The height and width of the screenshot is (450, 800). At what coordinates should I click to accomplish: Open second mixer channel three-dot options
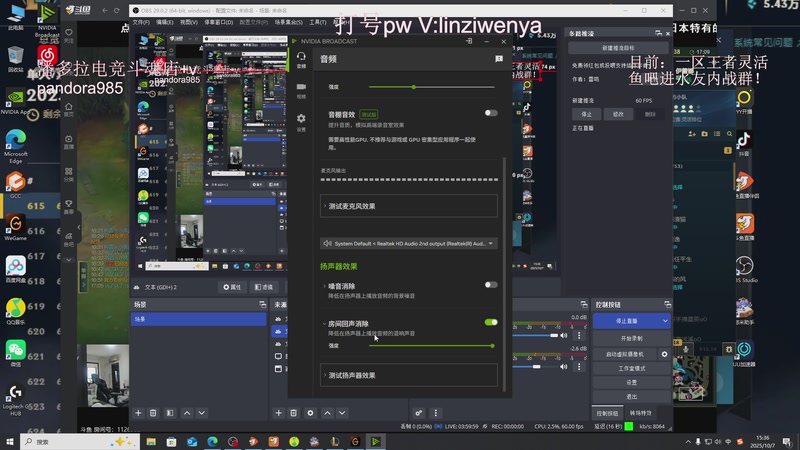[579, 366]
